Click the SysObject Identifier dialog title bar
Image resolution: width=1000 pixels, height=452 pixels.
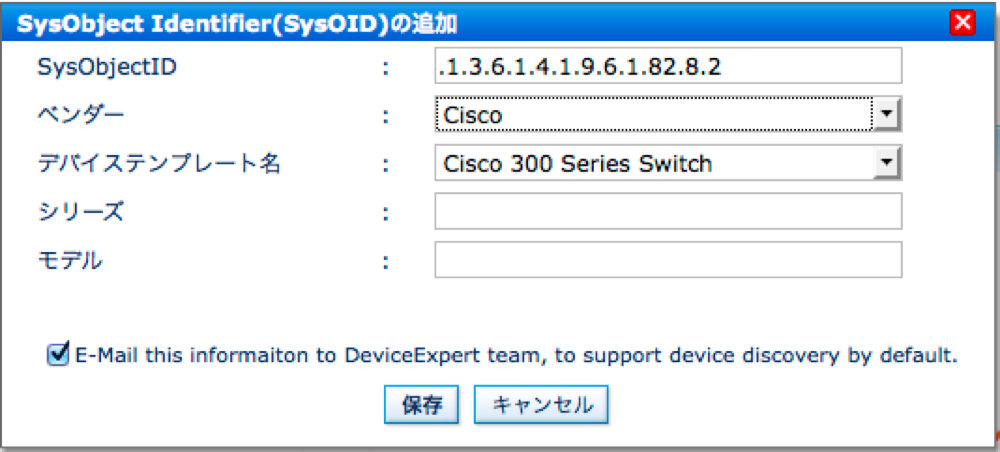(500, 22)
